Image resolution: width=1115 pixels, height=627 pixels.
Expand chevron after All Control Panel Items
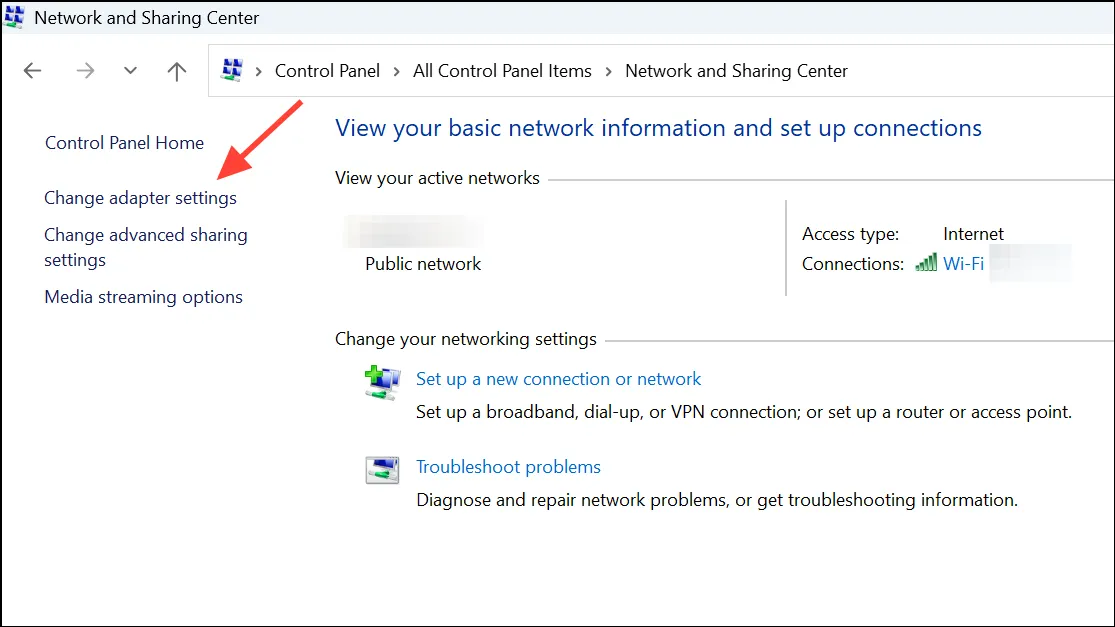point(608,71)
